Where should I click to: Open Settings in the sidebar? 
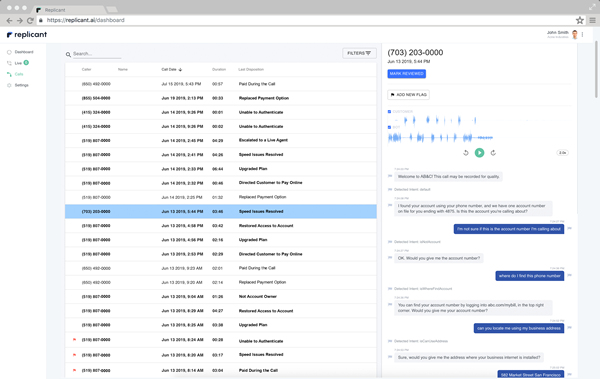(18, 85)
